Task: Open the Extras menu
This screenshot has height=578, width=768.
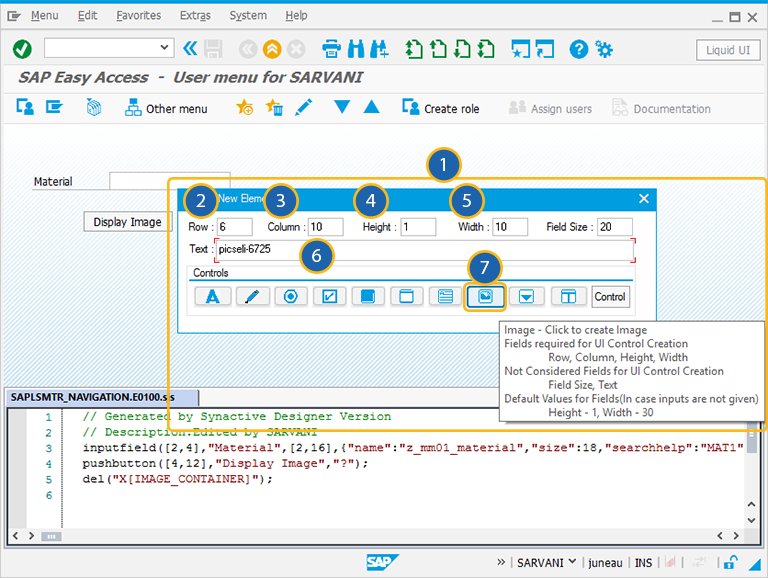Action: pos(195,16)
